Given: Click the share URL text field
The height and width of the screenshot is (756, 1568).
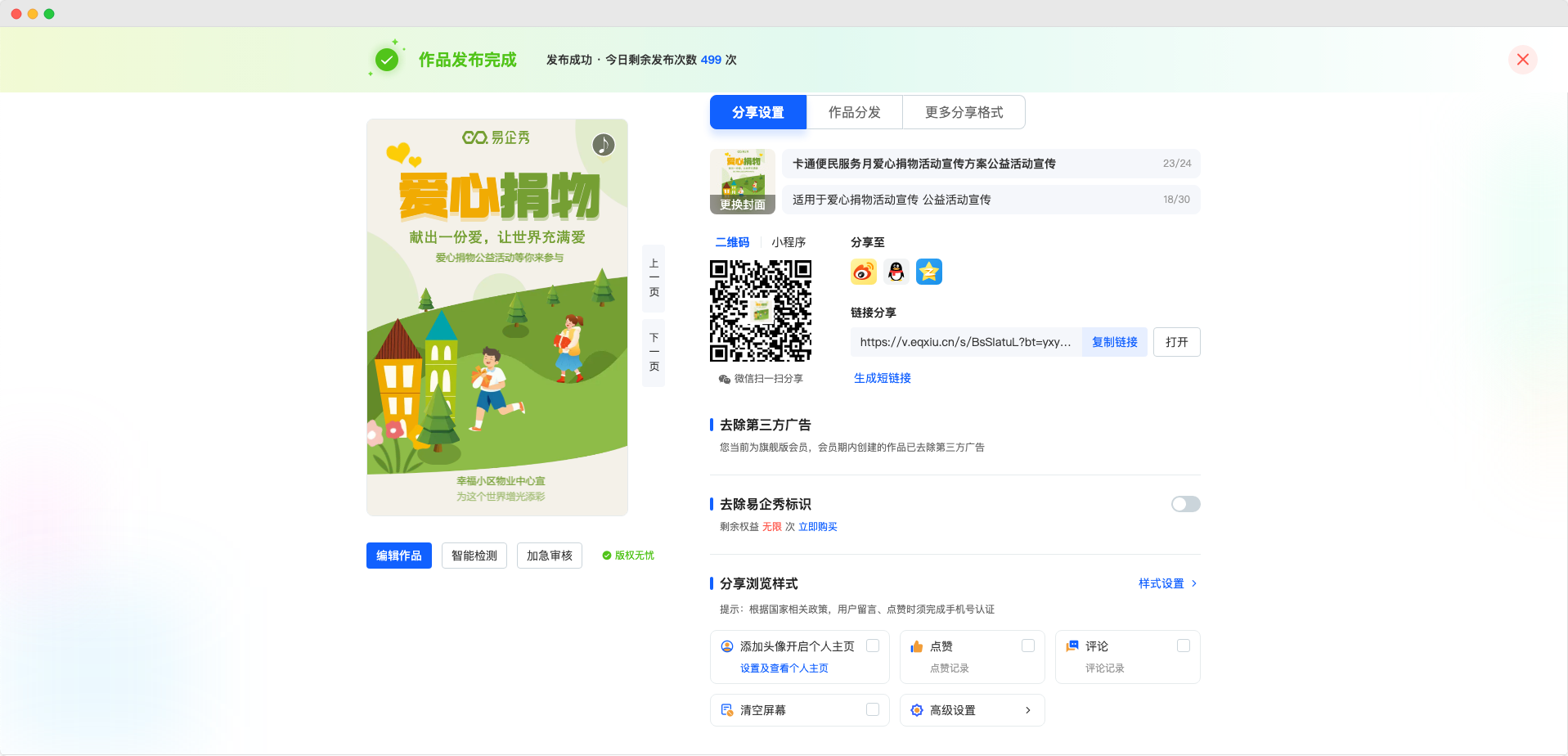Looking at the screenshot, I should [x=966, y=342].
